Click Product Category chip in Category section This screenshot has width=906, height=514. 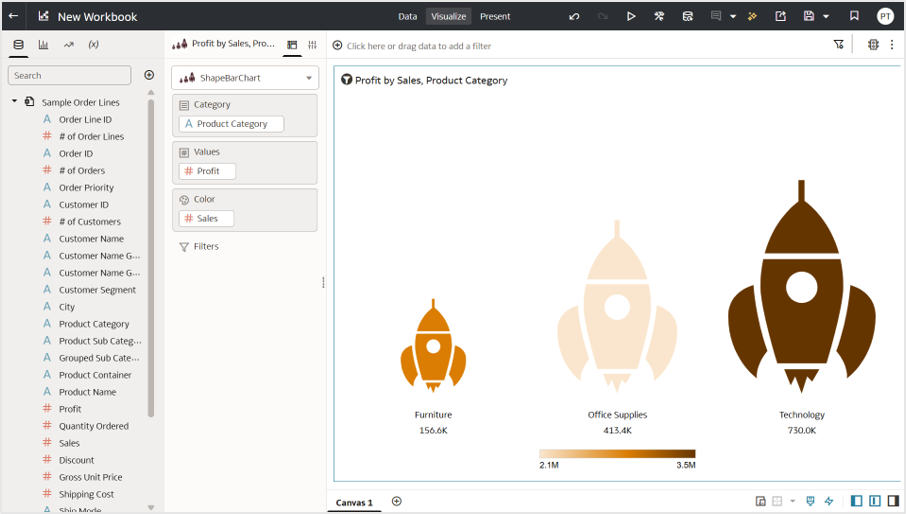(x=231, y=124)
